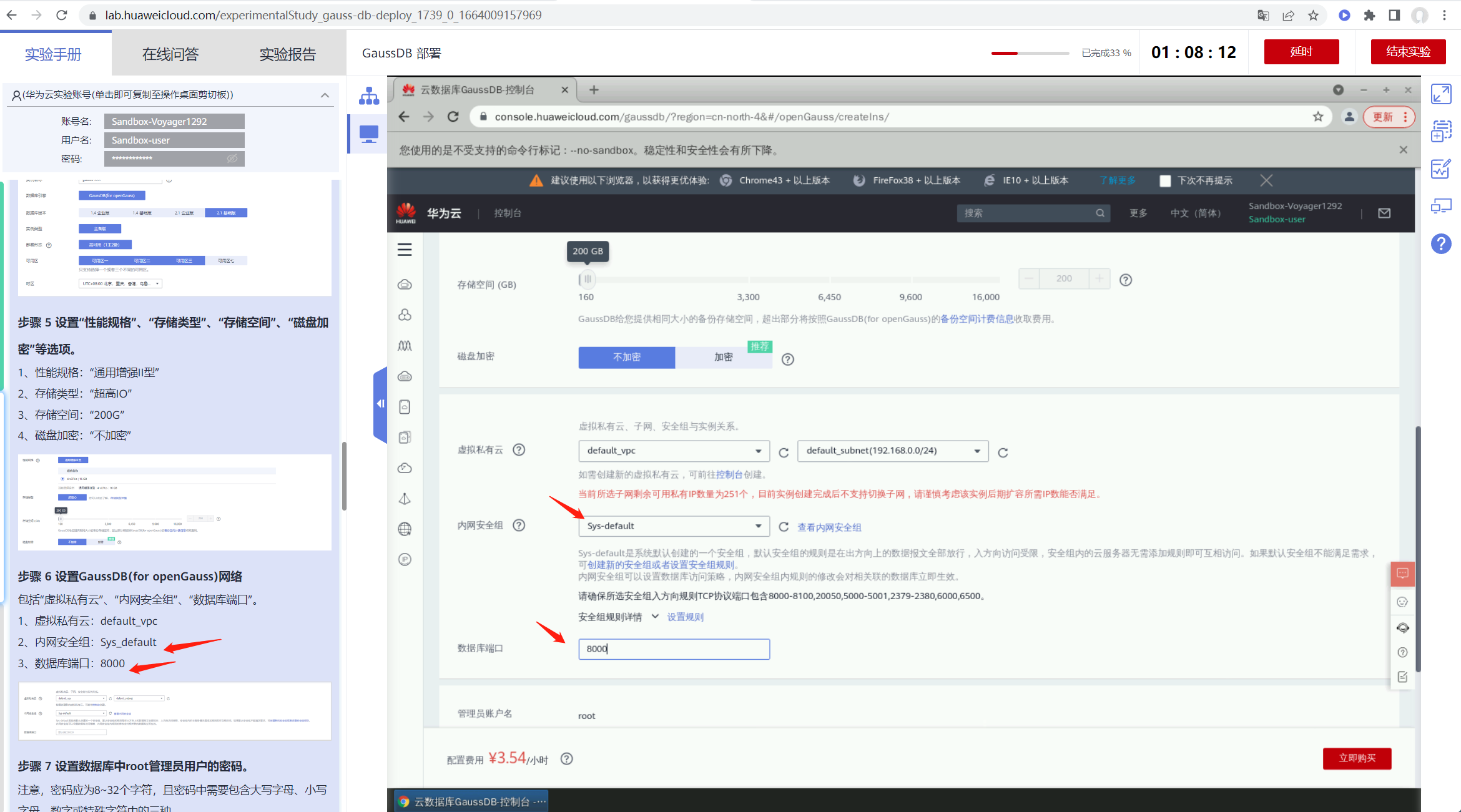Click the 立即购买 button

(1357, 758)
